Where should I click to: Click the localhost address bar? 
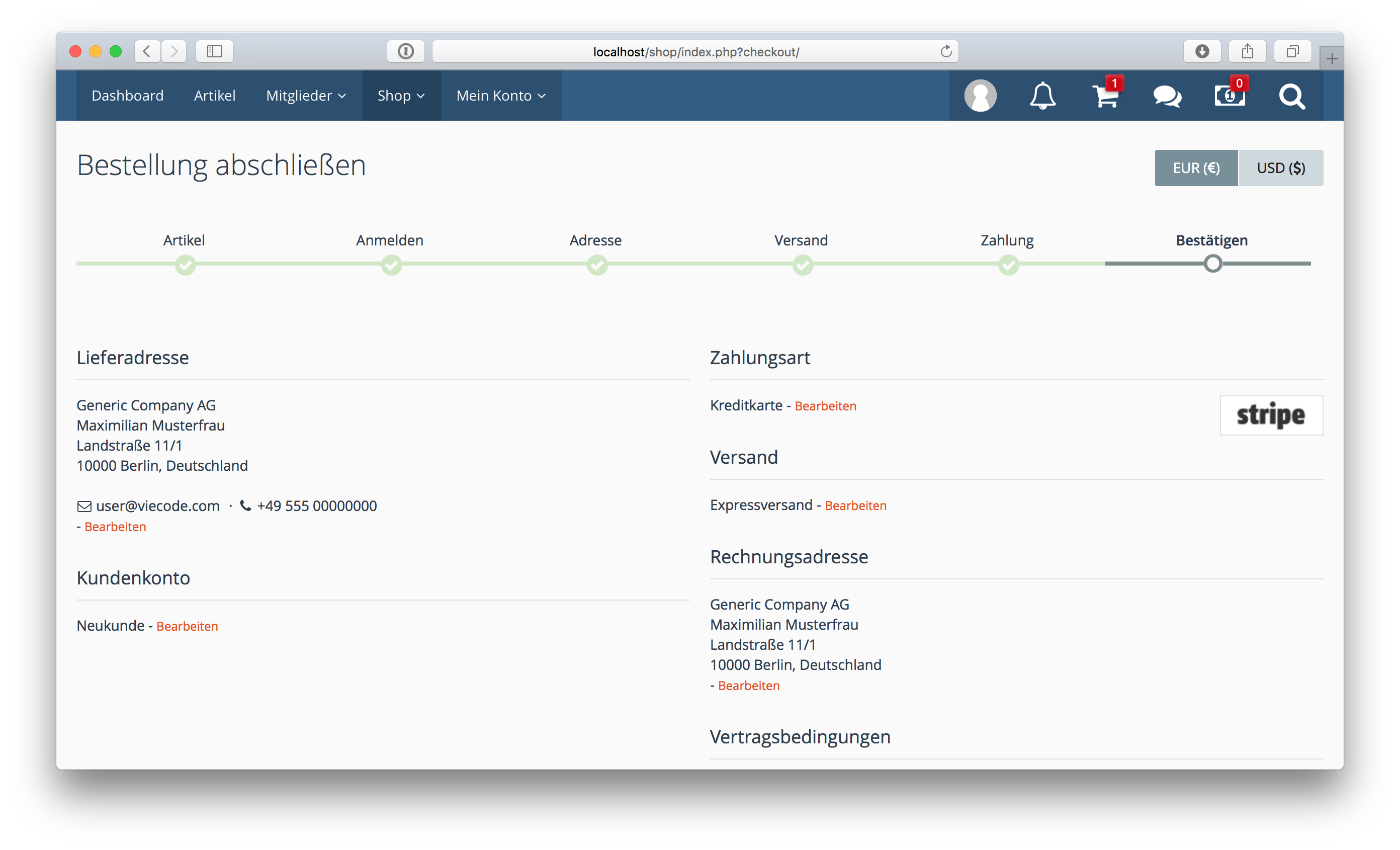[695, 51]
